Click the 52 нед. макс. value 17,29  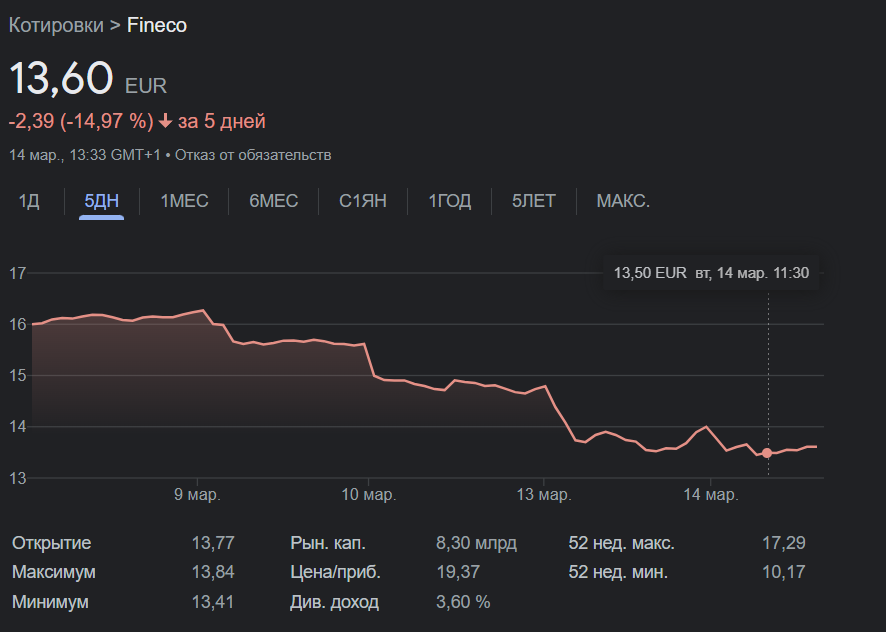[x=784, y=543]
